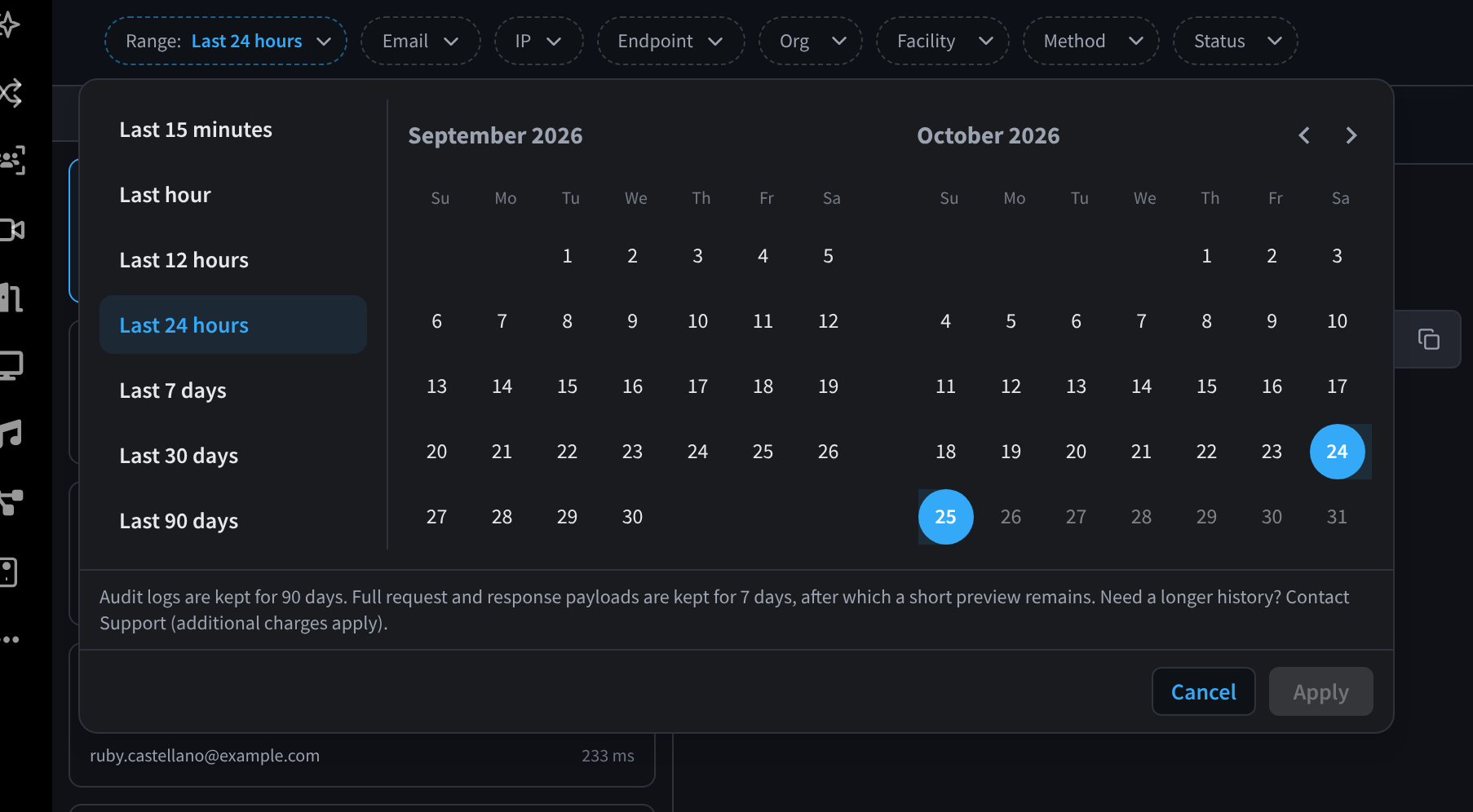
Task: Open the video camera icon in sidebar
Action: click(x=11, y=230)
